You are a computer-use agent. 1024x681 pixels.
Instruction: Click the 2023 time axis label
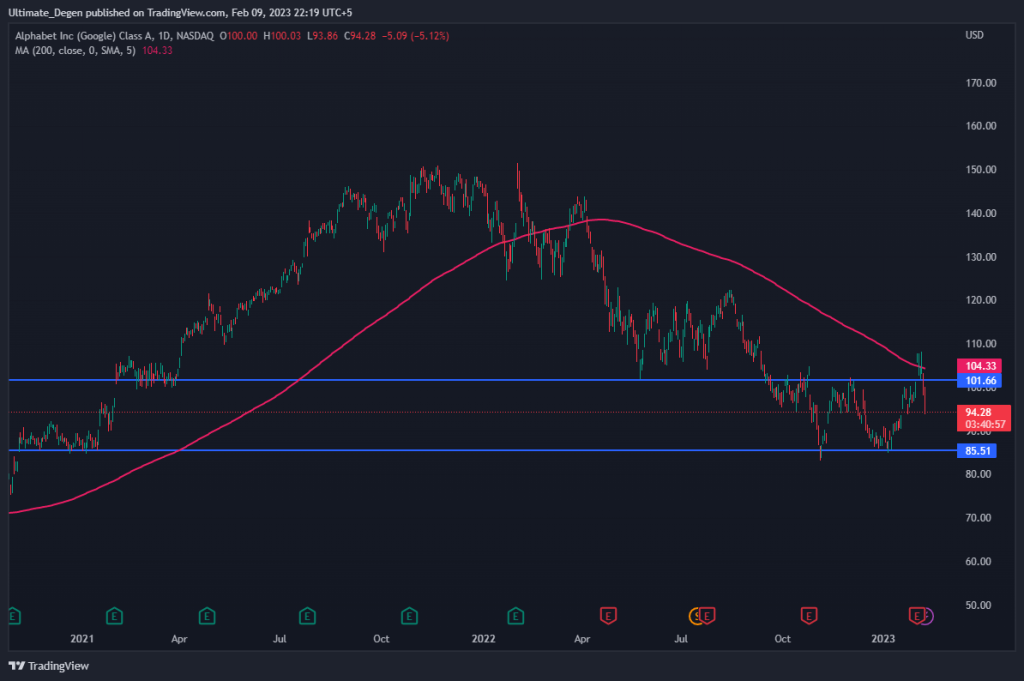click(883, 639)
